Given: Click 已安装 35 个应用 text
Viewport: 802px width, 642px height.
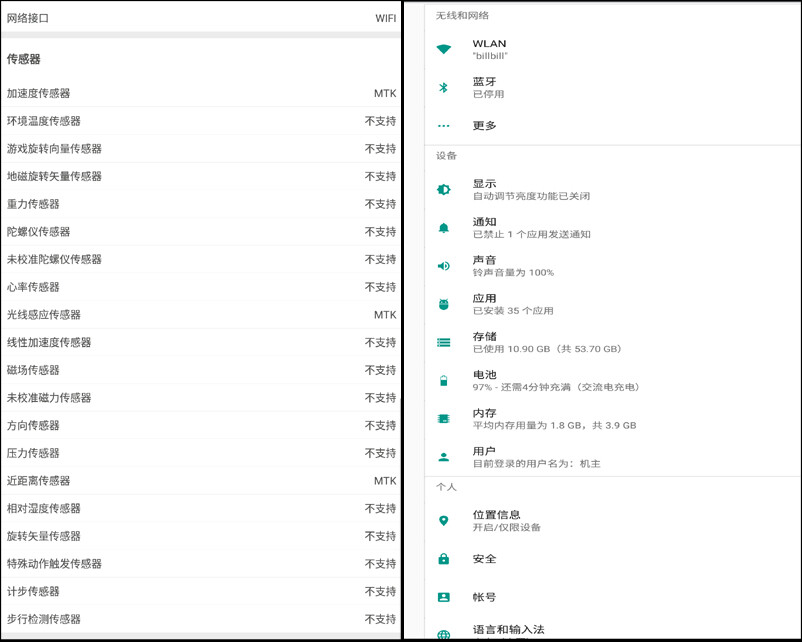Looking at the screenshot, I should click(x=513, y=311).
